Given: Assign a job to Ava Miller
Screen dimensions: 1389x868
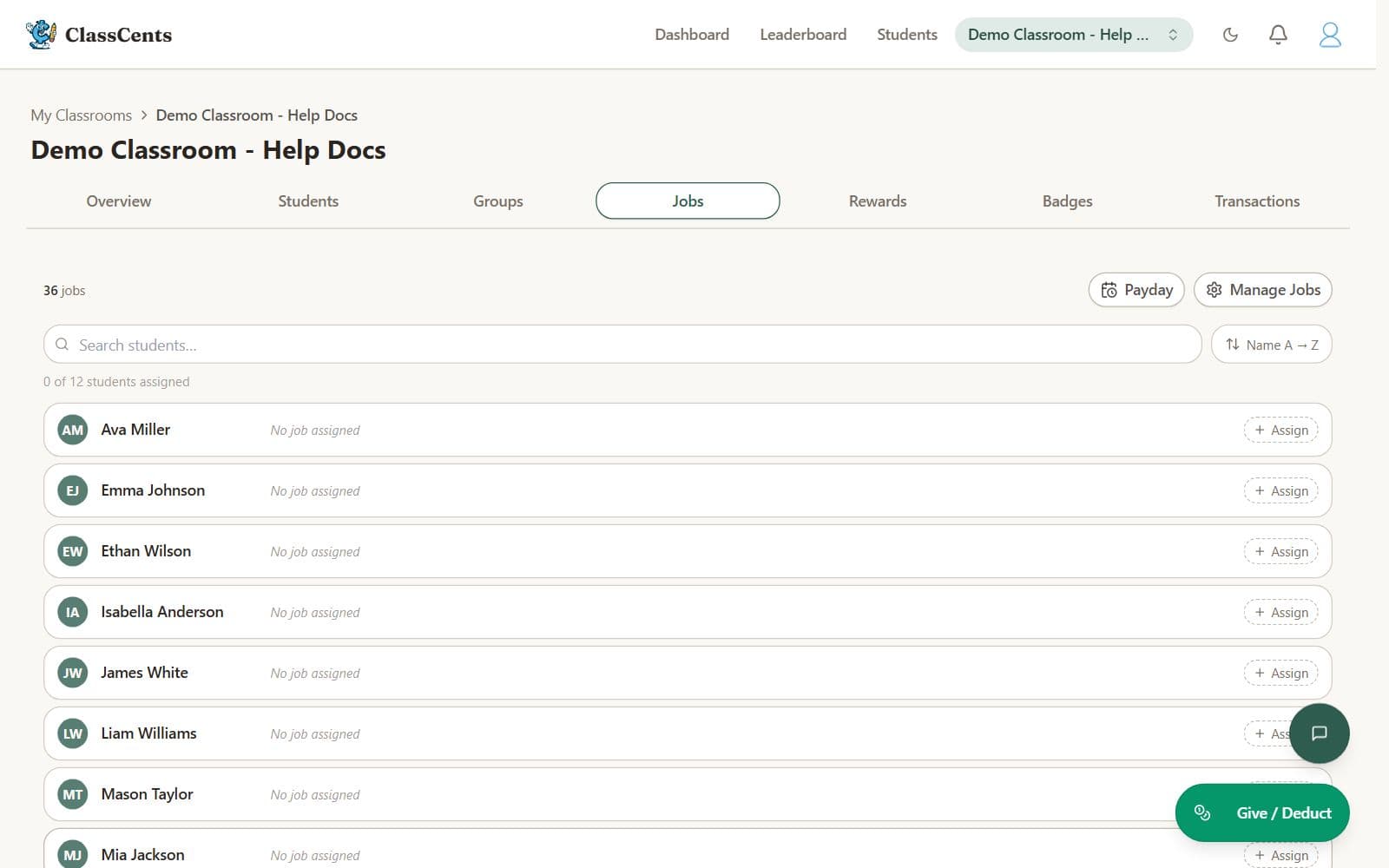Looking at the screenshot, I should 1280,431.
